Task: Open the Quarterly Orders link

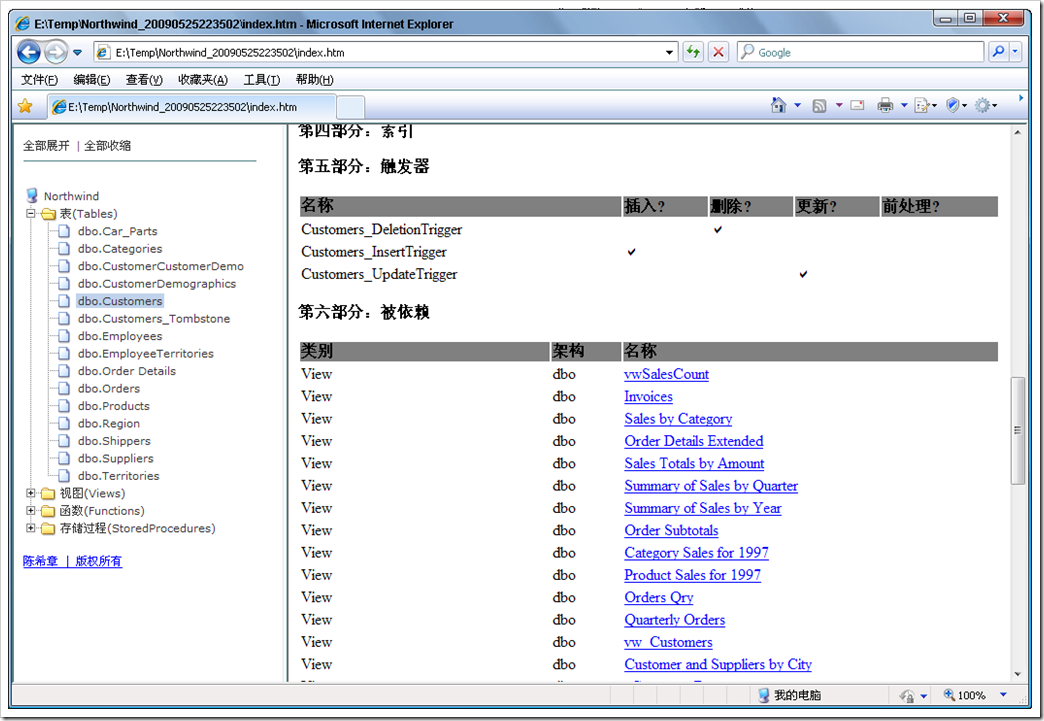Action: pos(674,620)
